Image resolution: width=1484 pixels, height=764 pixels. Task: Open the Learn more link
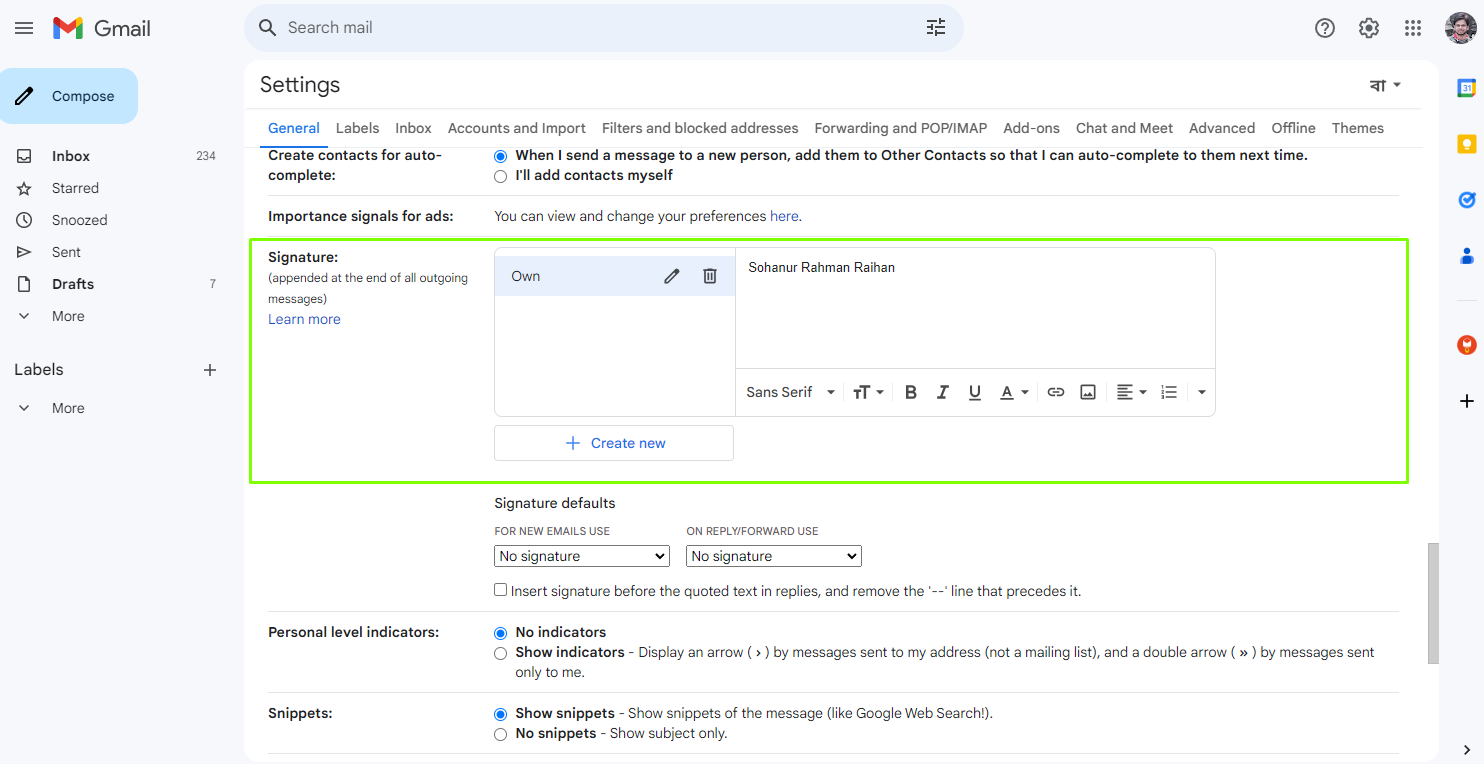click(304, 319)
